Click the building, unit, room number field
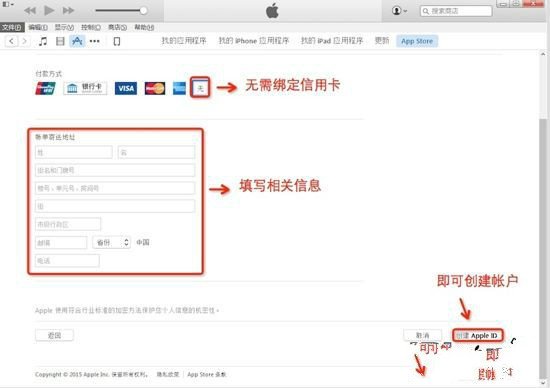550x388 pixels. (x=115, y=188)
